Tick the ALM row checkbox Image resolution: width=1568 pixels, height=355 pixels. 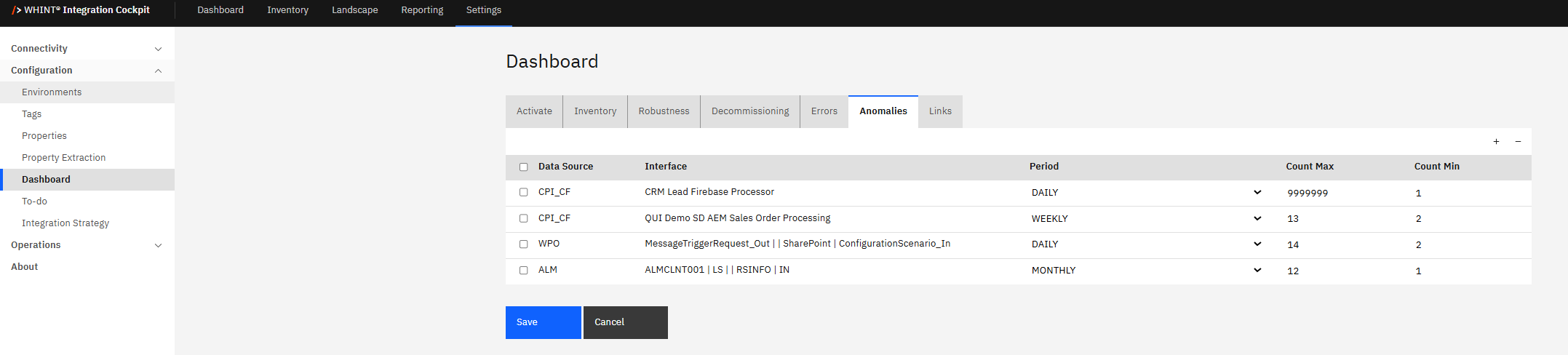523,271
